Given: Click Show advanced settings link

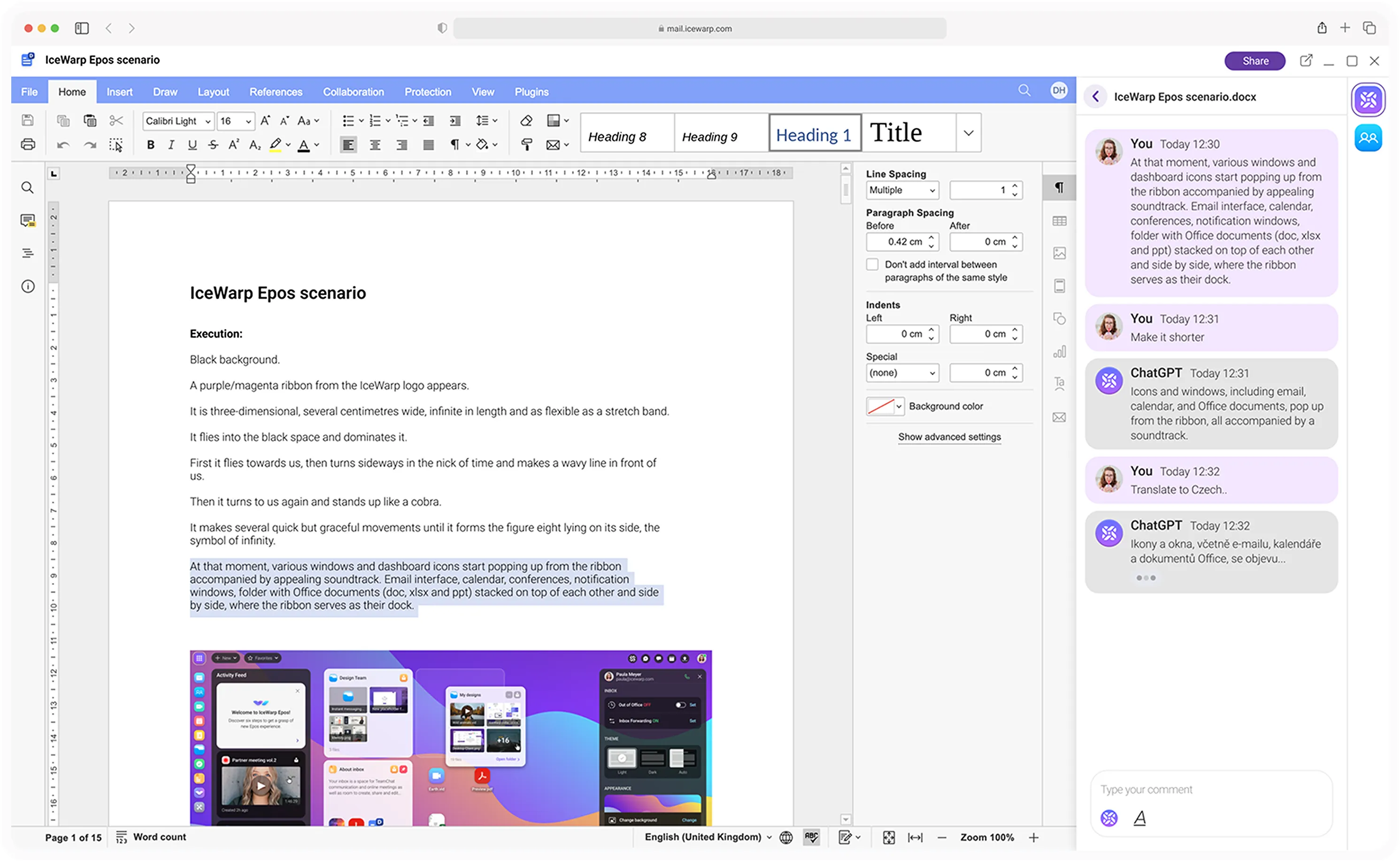Looking at the screenshot, I should 949,437.
